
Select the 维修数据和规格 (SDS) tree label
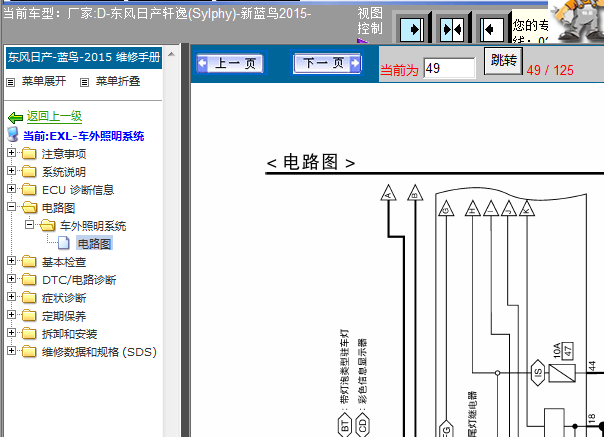tap(99, 352)
